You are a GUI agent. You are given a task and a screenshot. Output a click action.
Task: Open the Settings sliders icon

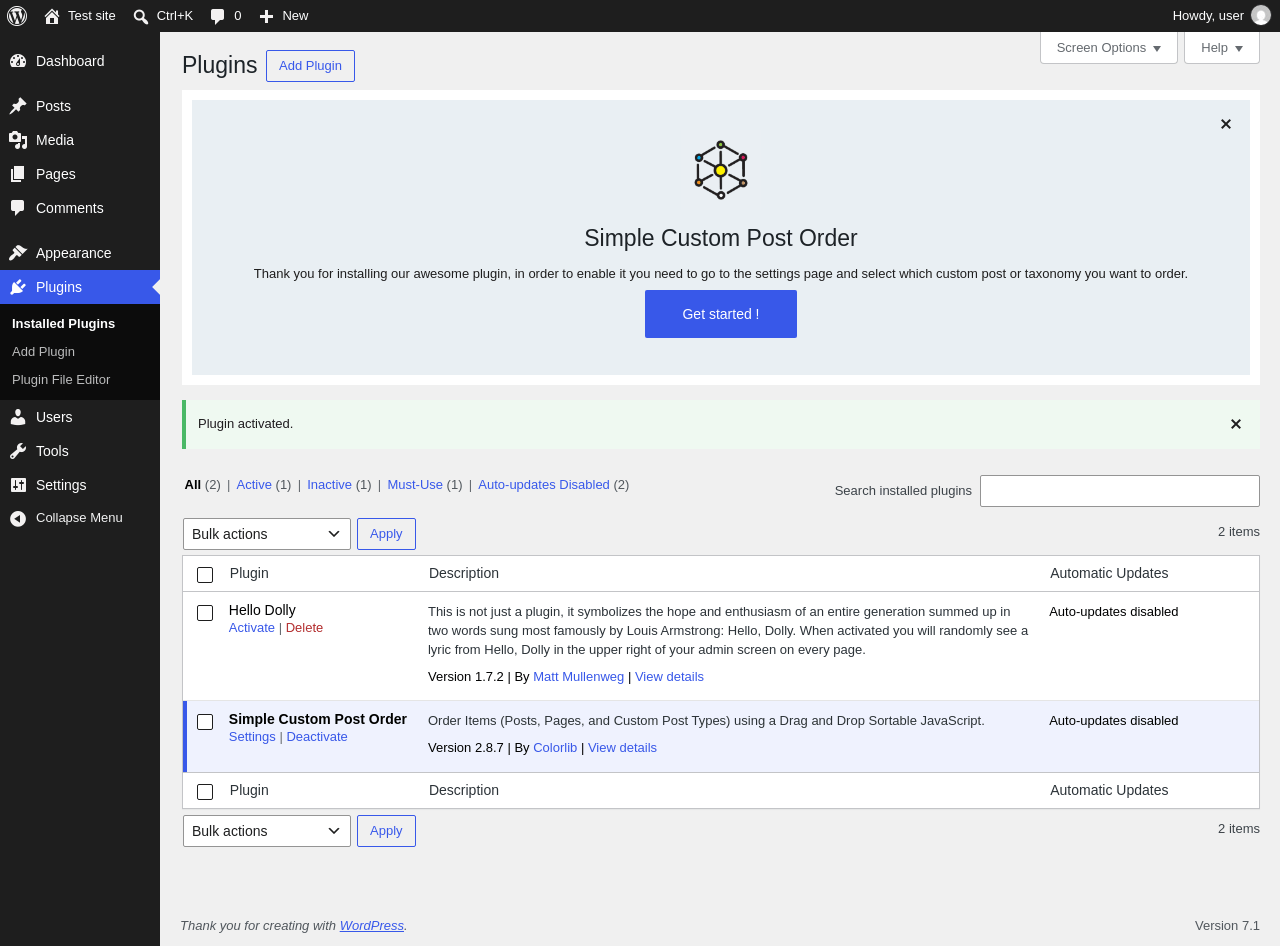[x=18, y=485]
